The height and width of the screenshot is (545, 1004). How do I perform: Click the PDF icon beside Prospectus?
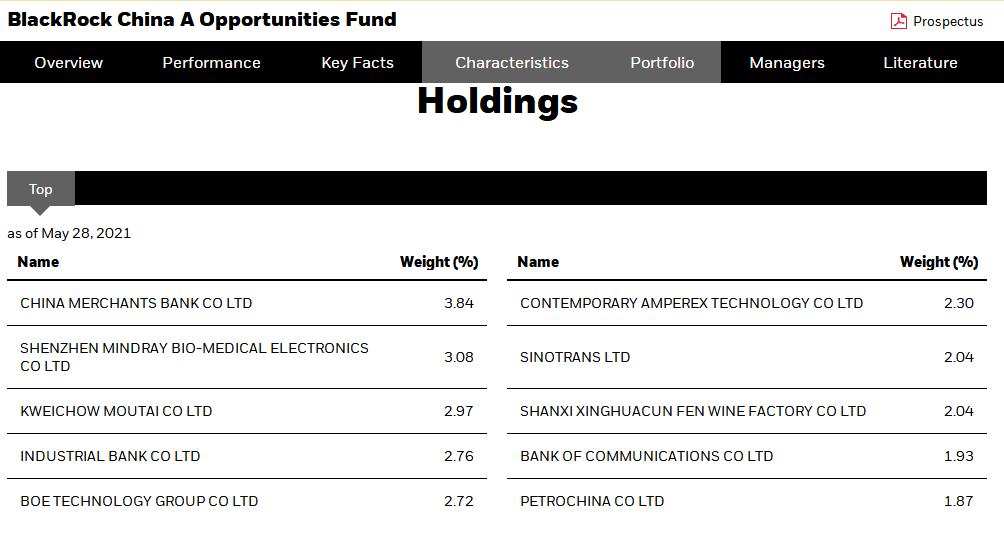coord(899,21)
